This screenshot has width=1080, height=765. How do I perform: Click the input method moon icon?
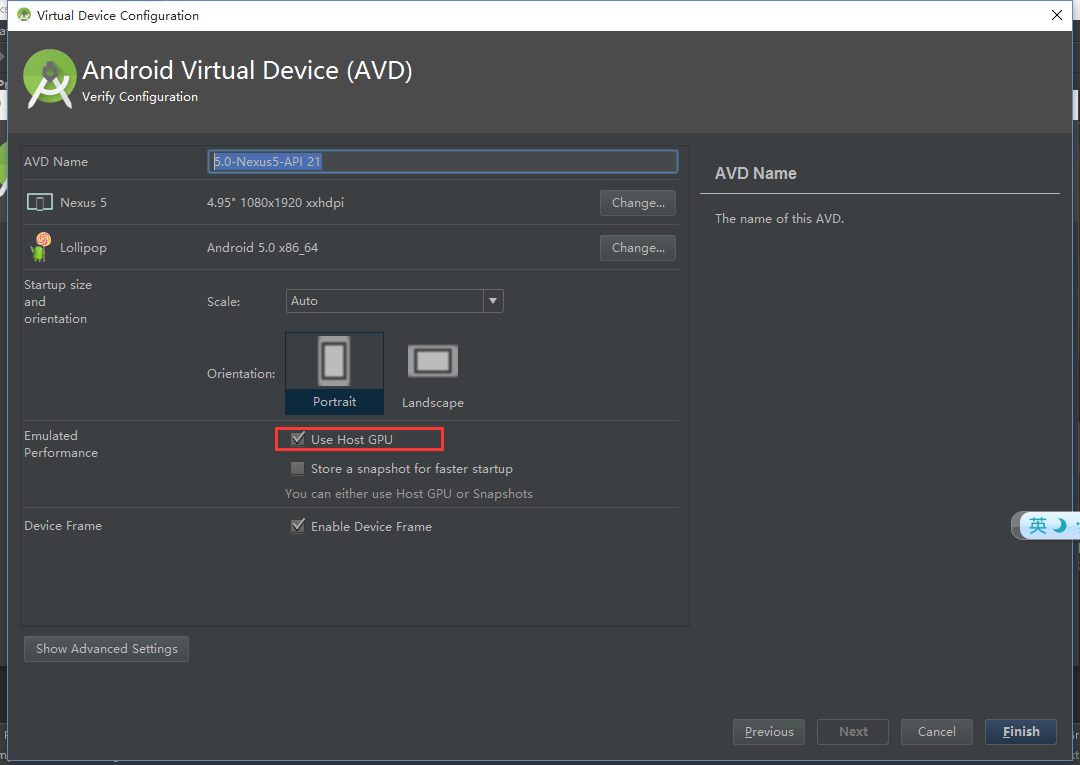pyautogui.click(x=1060, y=525)
